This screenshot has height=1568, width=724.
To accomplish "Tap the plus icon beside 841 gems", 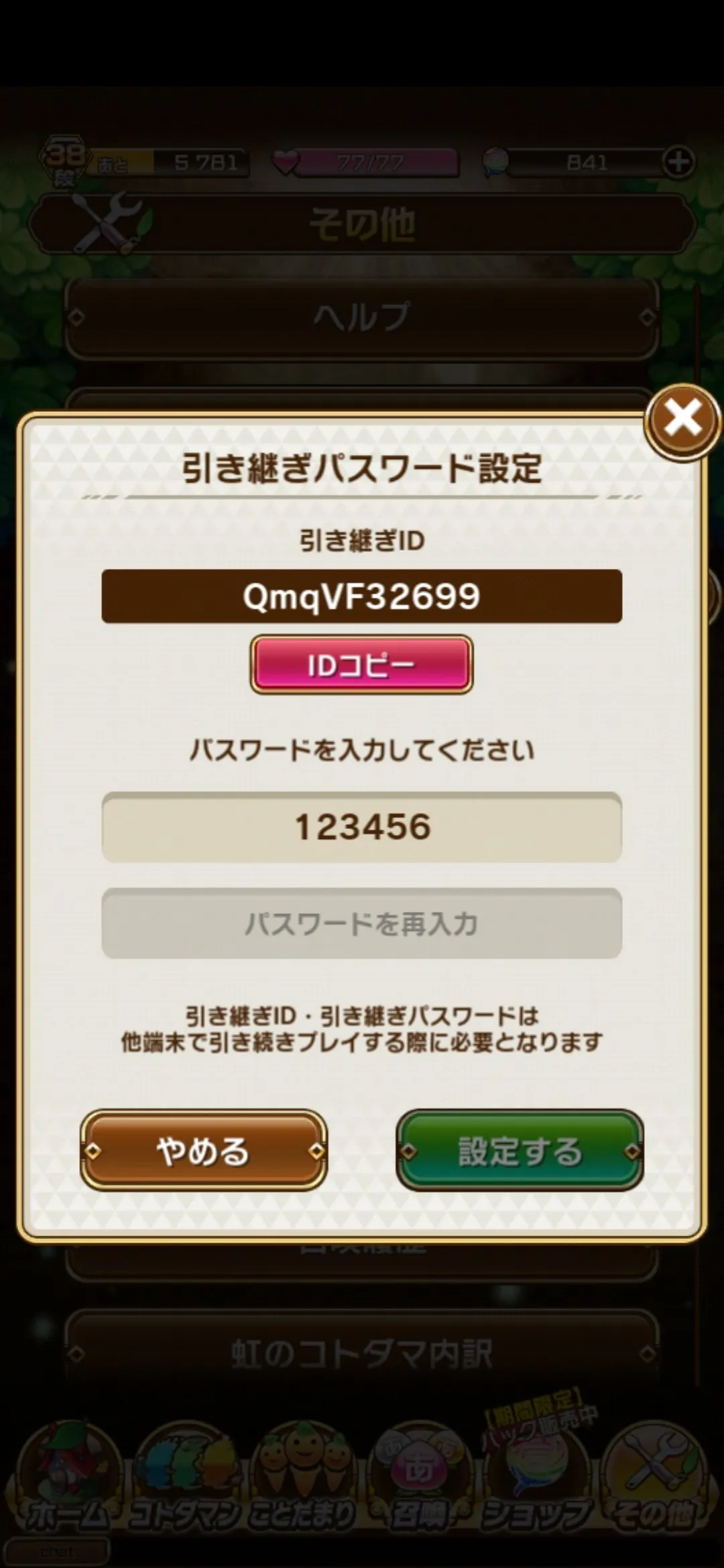I will point(678,162).
